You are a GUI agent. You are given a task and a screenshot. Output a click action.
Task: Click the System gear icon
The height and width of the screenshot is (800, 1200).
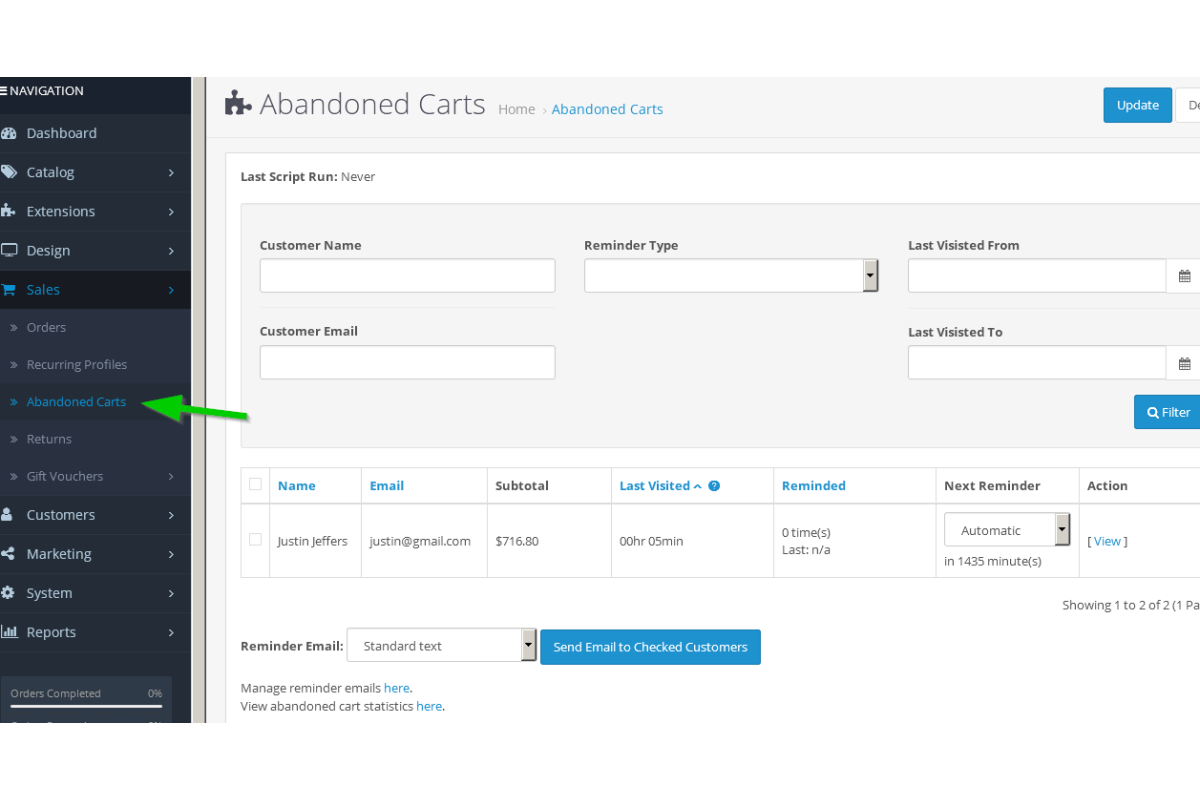point(9,593)
